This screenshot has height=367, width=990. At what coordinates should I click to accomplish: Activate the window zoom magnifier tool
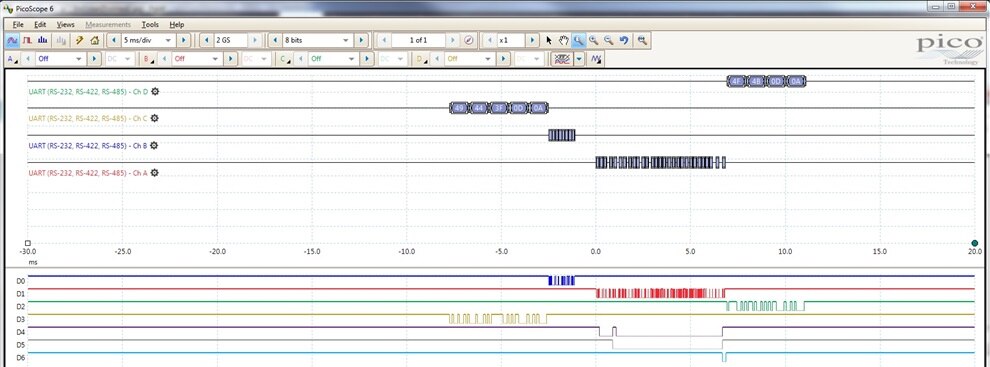coord(578,40)
